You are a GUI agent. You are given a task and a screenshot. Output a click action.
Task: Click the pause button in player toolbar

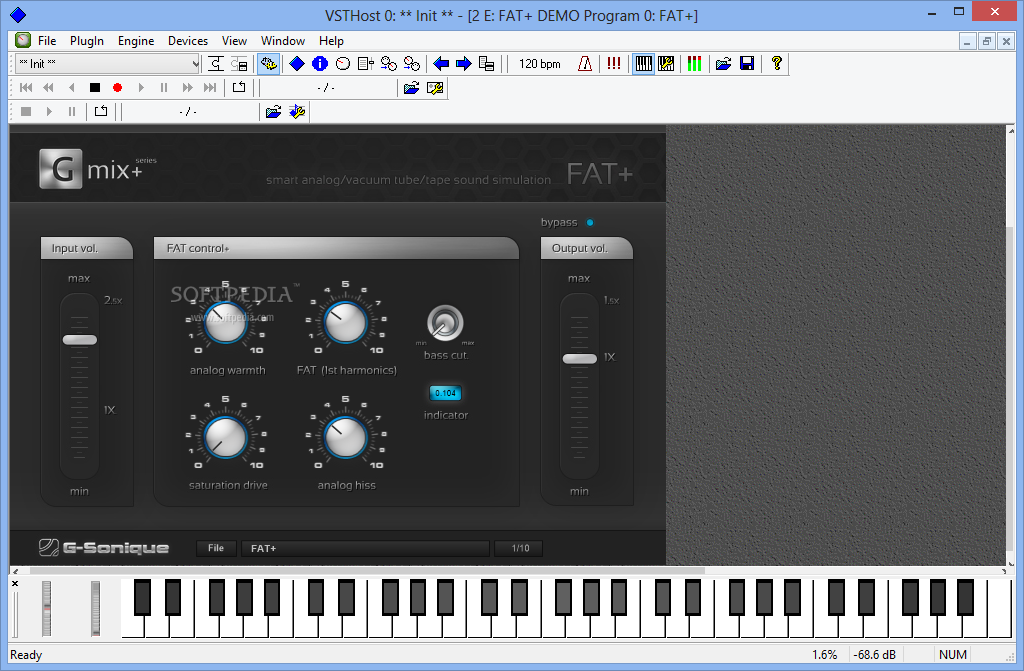click(x=164, y=88)
